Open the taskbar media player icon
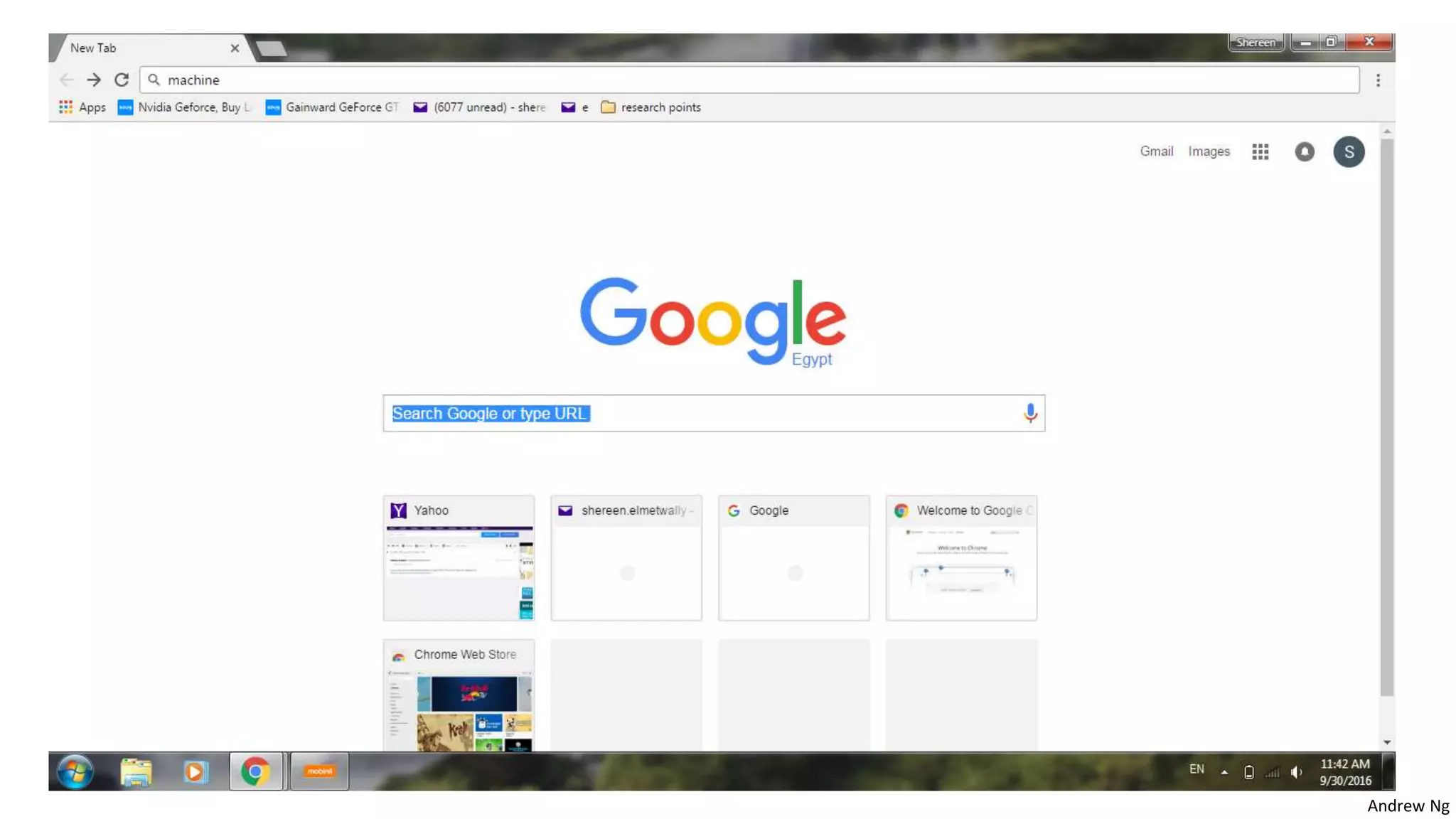 pyautogui.click(x=195, y=771)
